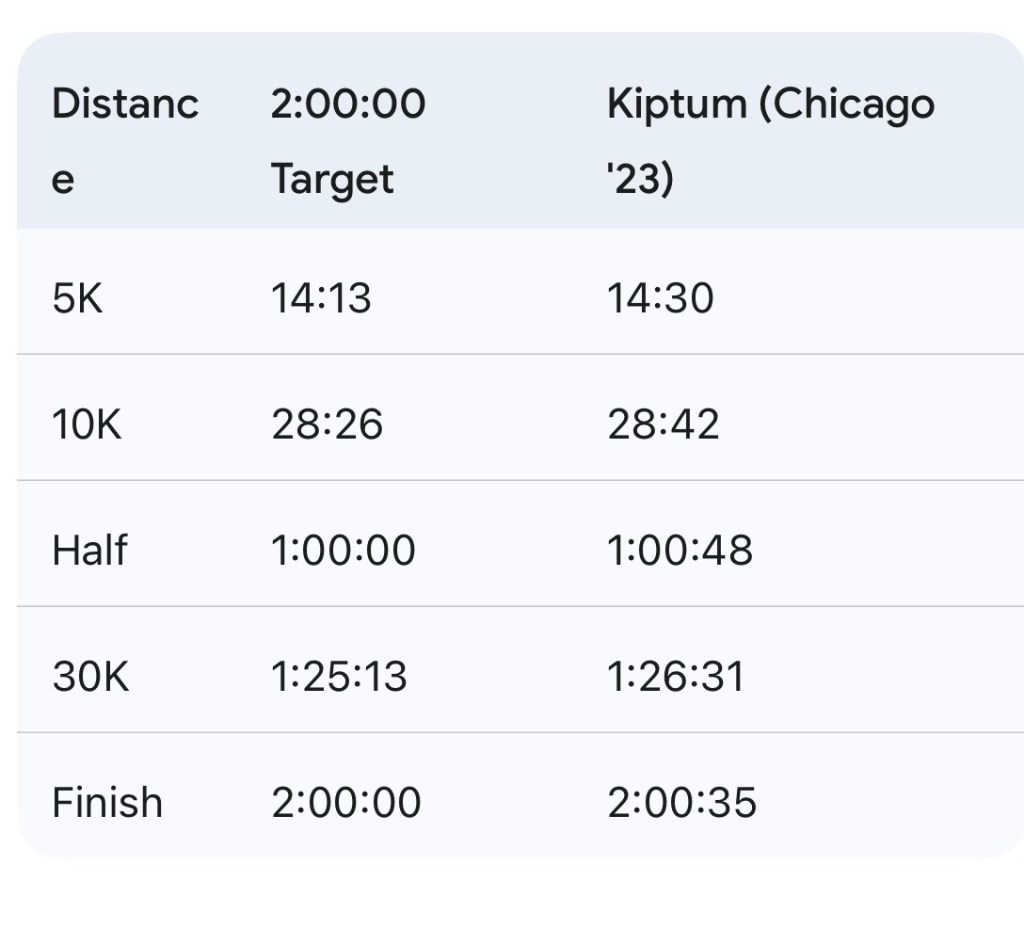Screen dimensions: 1024x928
Task: Select the 30K row label
Action: [x=90, y=677]
